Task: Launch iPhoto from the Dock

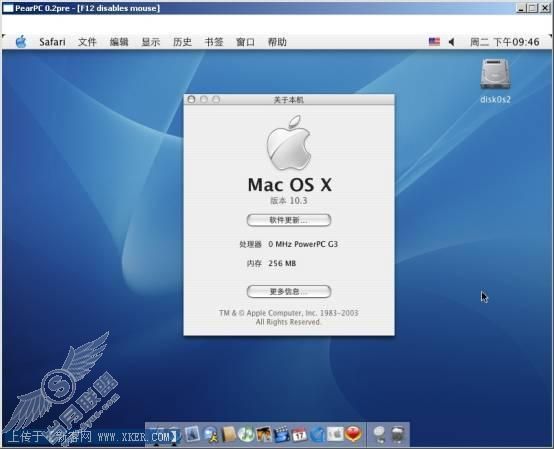Action: (264, 435)
